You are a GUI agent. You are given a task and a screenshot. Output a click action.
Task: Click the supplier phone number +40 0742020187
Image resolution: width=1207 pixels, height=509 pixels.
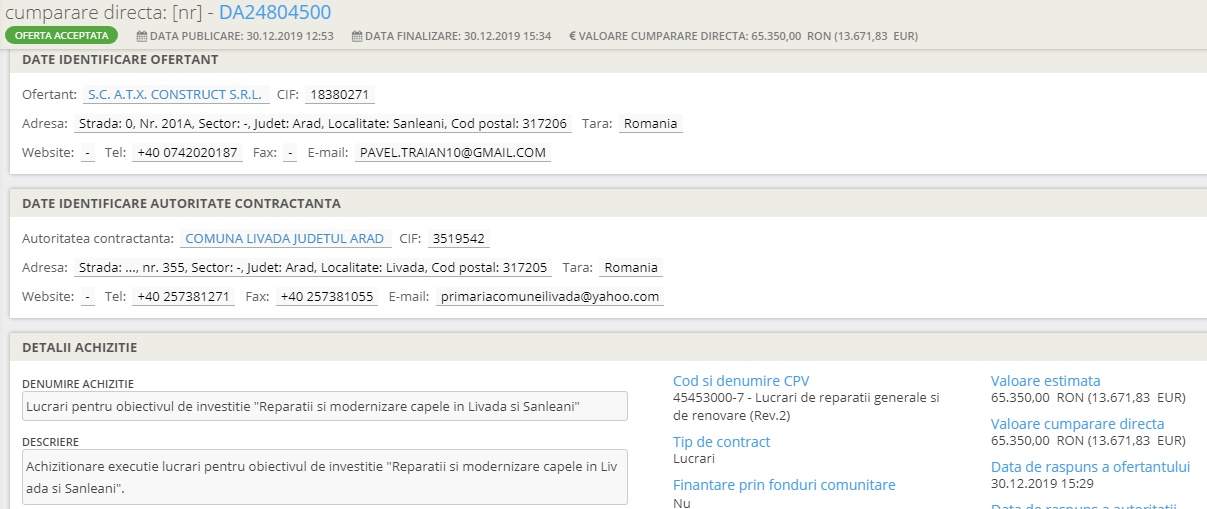[x=187, y=153]
